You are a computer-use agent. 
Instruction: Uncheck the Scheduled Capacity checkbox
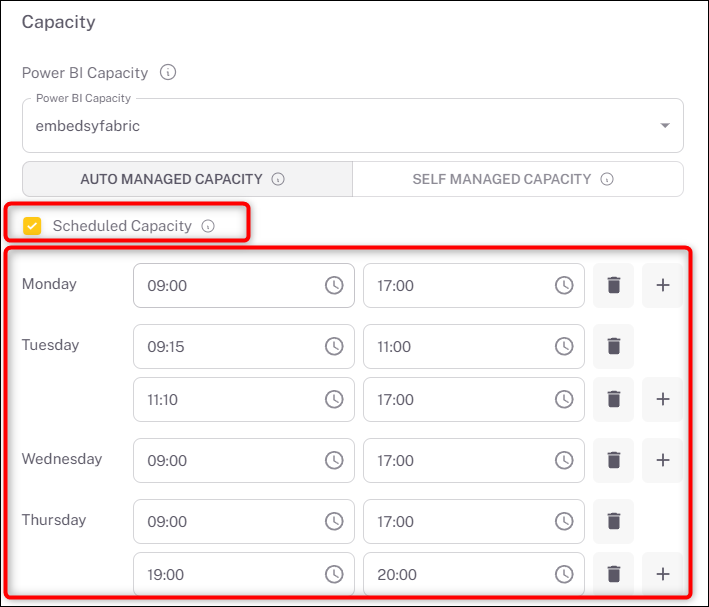pyautogui.click(x=33, y=226)
